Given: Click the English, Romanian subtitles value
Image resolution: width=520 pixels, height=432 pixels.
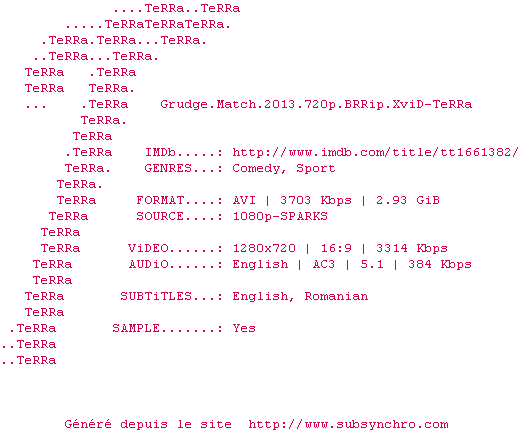Looking at the screenshot, I should point(300,297).
